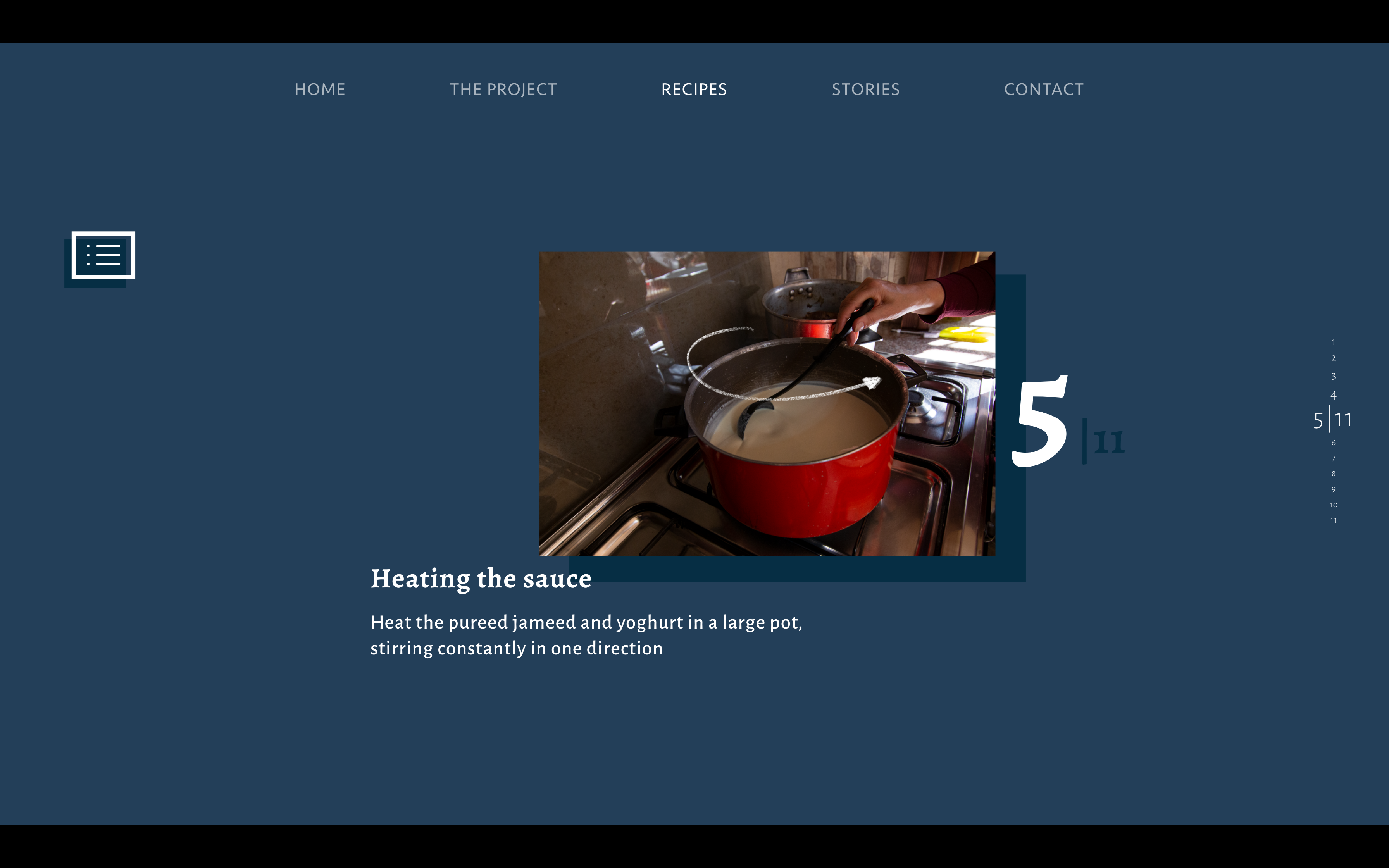Jump to step 7 in step navigator
Screen dimensions: 1389x868
1333,459
